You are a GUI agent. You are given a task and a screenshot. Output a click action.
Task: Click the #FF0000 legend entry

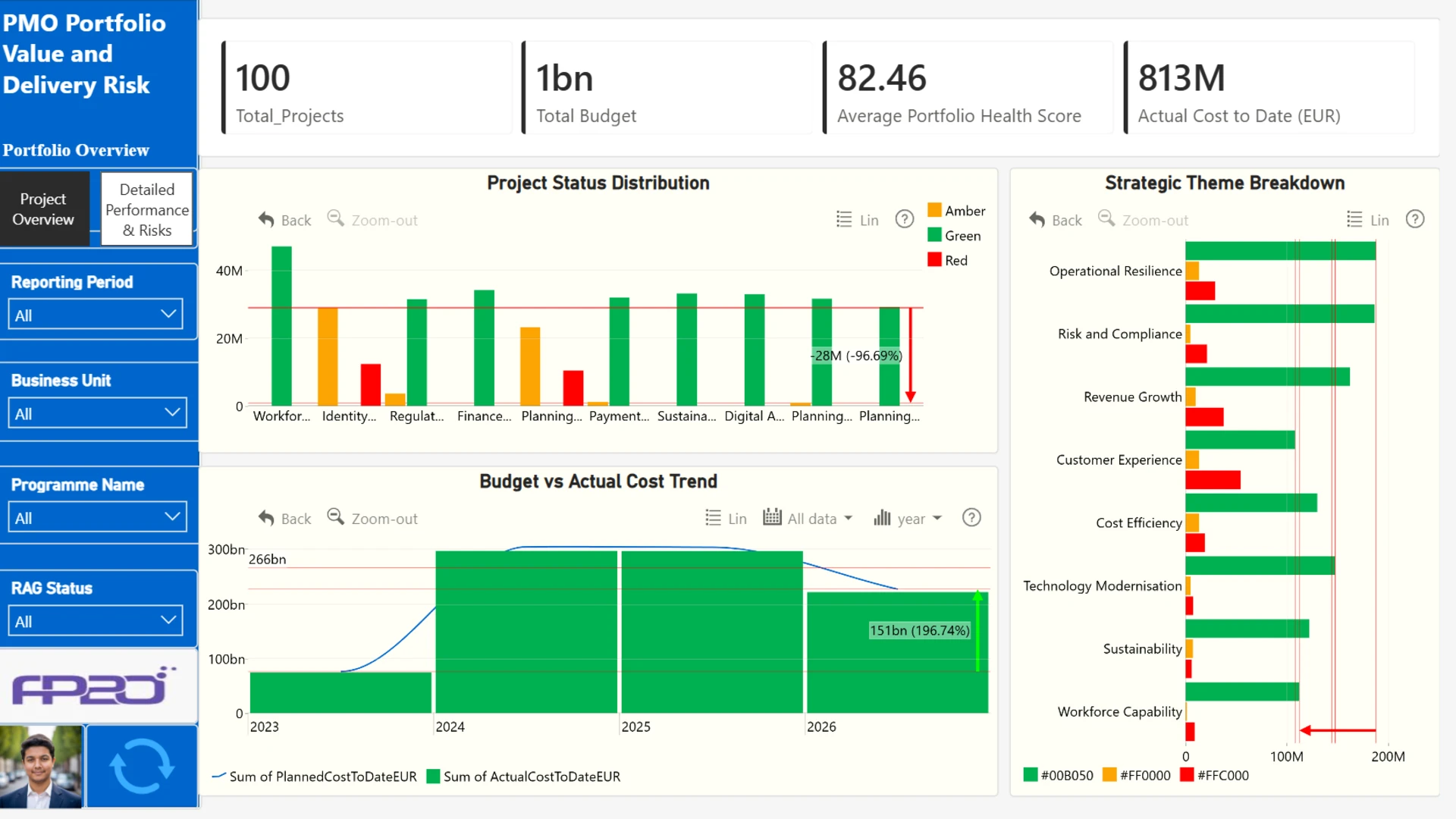click(x=1137, y=775)
